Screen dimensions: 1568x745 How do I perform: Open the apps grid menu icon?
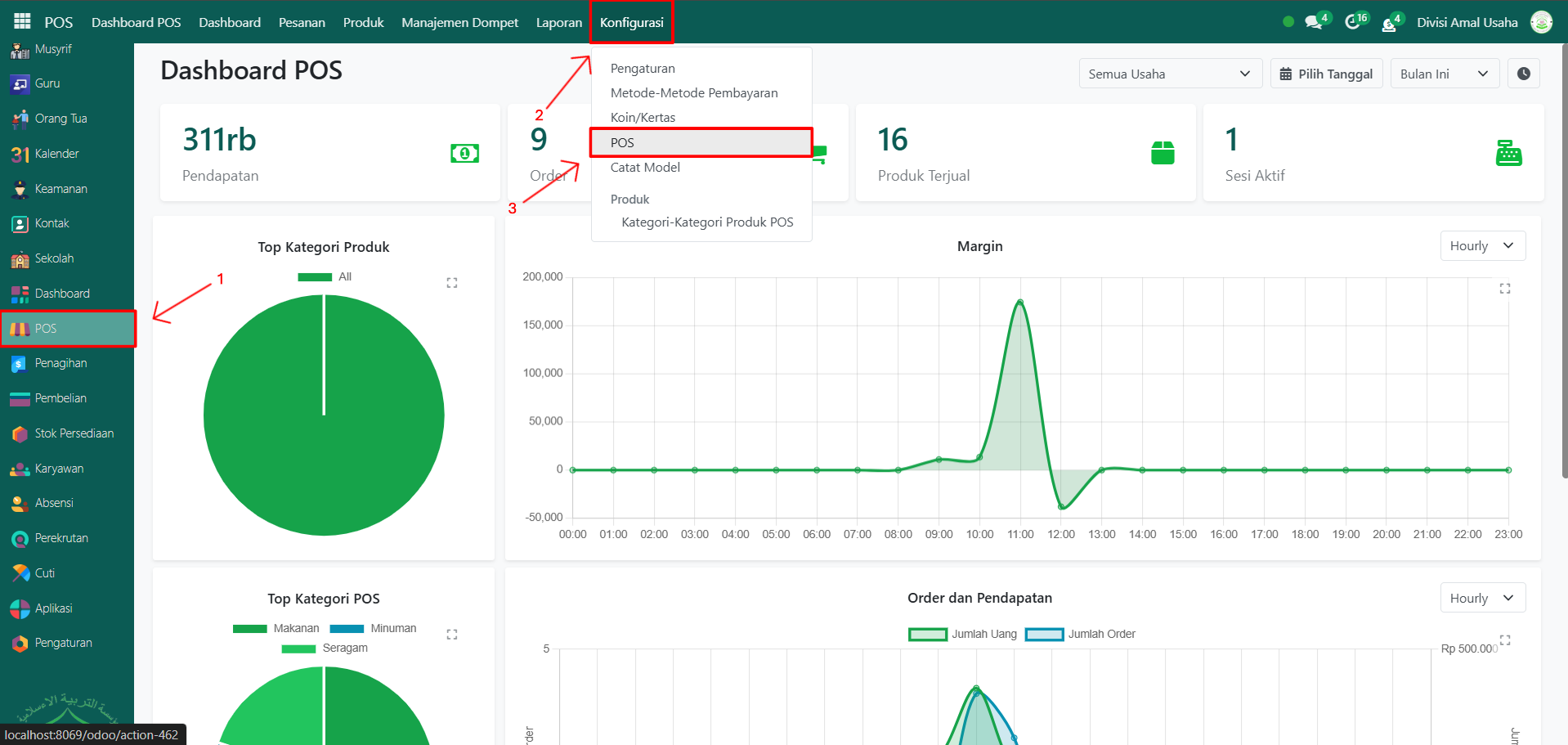pyautogui.click(x=22, y=22)
